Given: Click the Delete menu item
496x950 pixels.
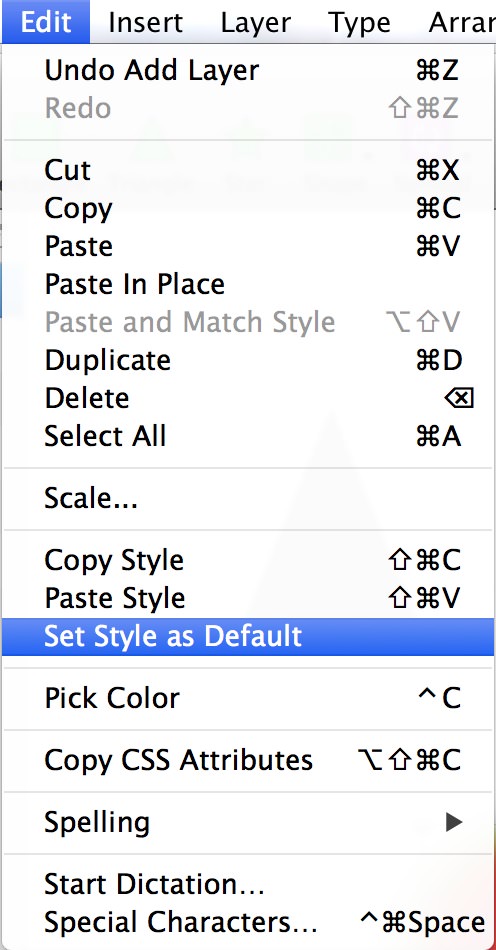Looking at the screenshot, I should (248, 398).
